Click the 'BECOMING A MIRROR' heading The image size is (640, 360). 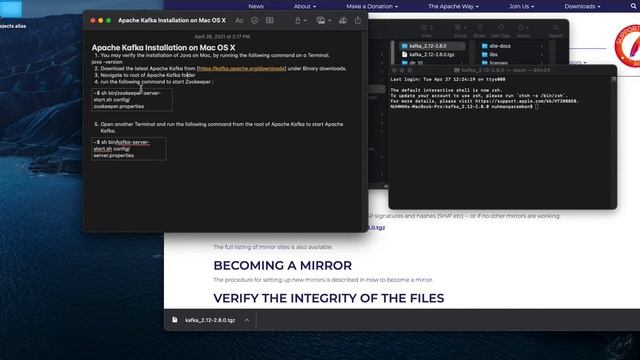click(x=282, y=265)
